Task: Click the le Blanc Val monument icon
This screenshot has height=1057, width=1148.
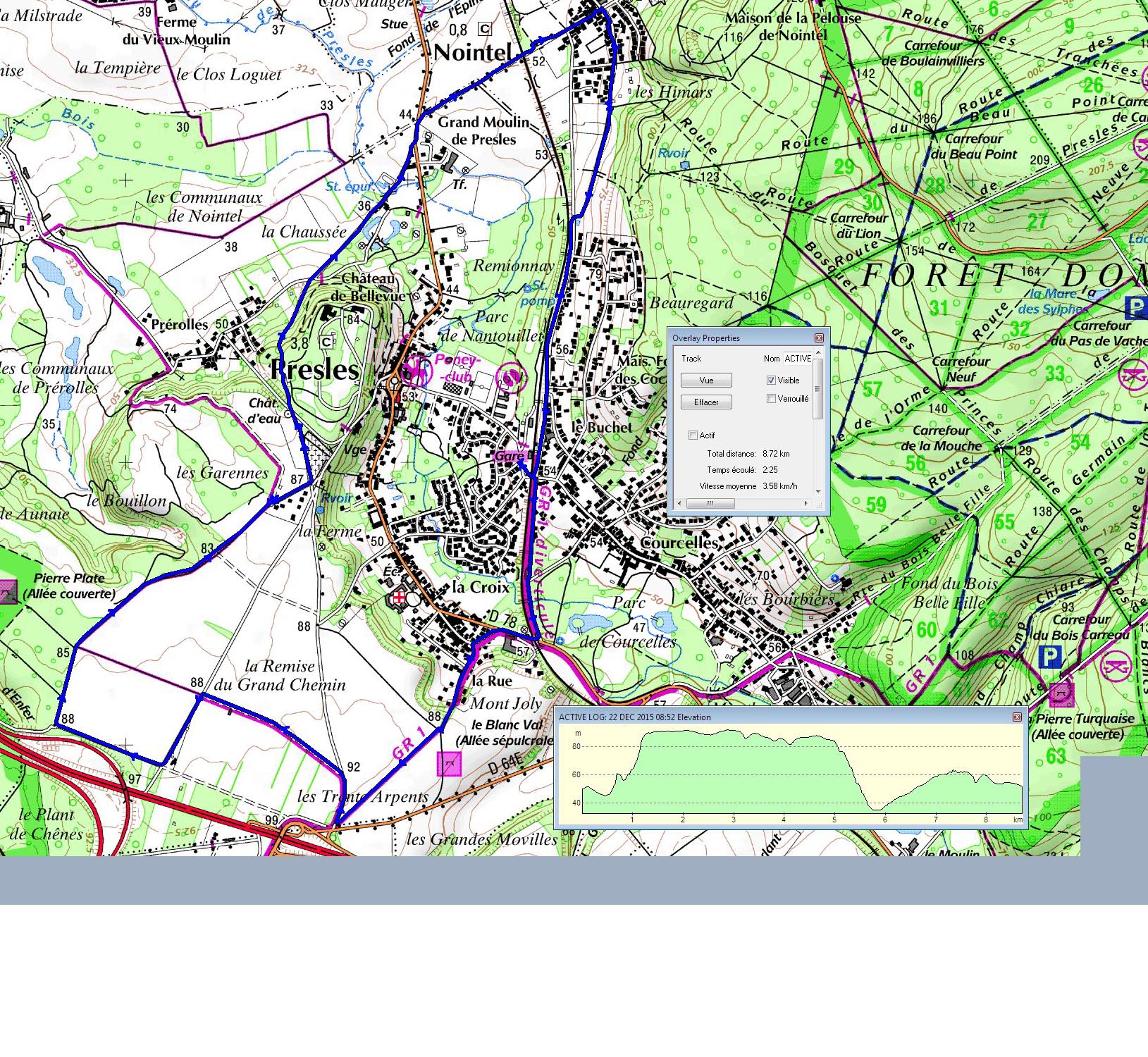Action: coord(449,764)
